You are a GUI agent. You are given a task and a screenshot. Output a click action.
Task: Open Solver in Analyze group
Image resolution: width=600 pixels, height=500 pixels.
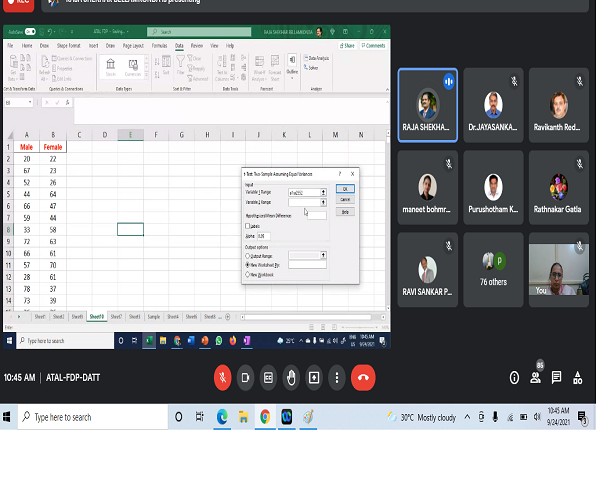311,68
